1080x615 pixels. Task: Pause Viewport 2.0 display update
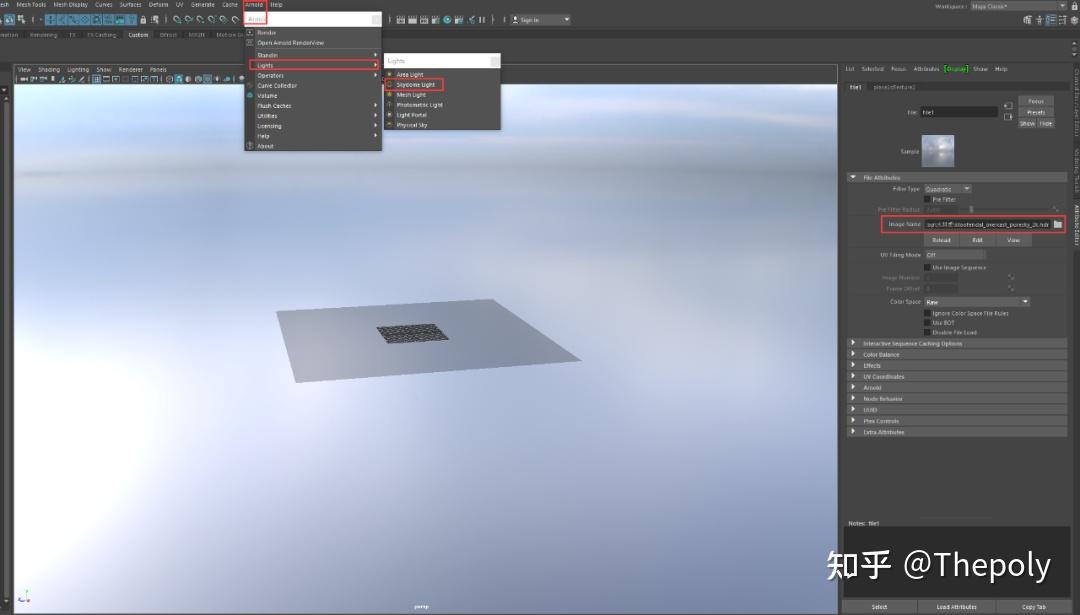[482, 20]
